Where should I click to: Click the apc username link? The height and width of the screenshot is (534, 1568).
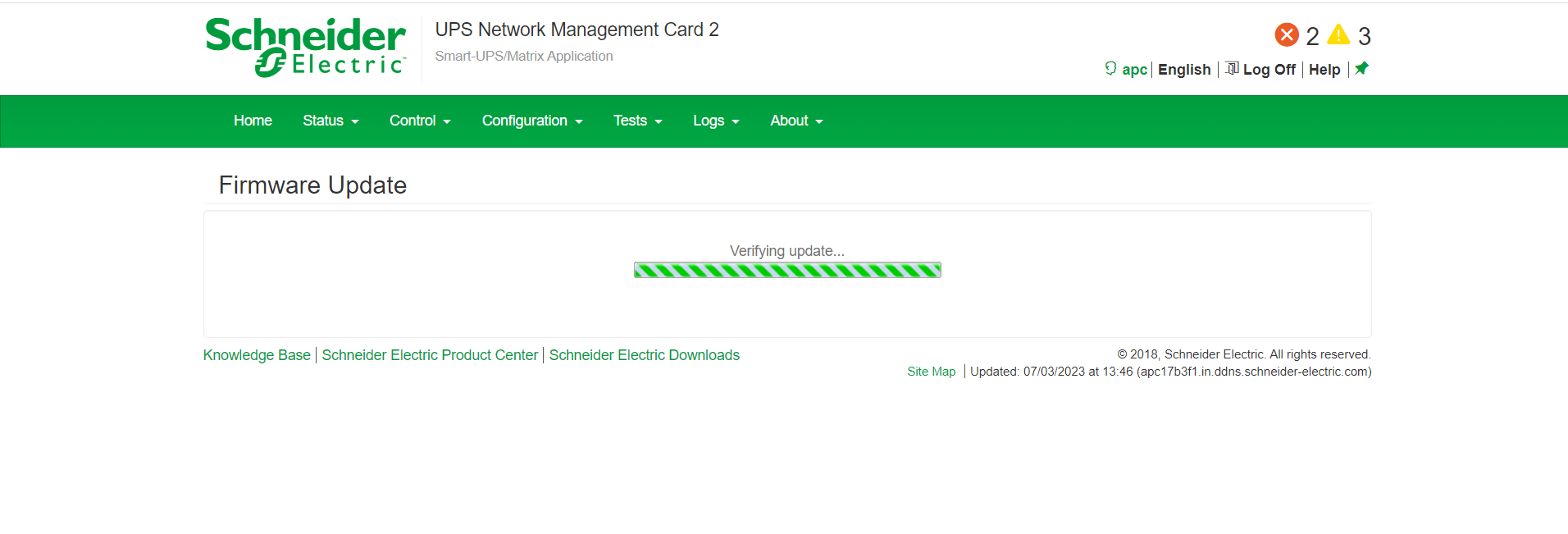point(1134,70)
